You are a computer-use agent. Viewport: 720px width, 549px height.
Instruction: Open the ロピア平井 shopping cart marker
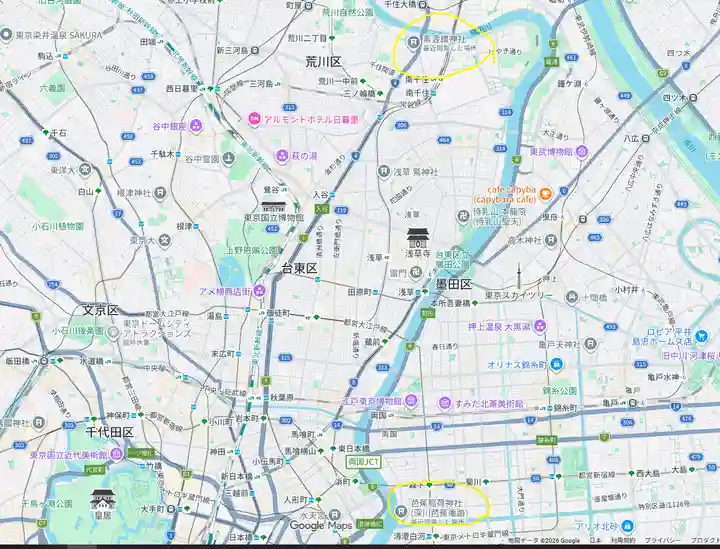point(701,336)
